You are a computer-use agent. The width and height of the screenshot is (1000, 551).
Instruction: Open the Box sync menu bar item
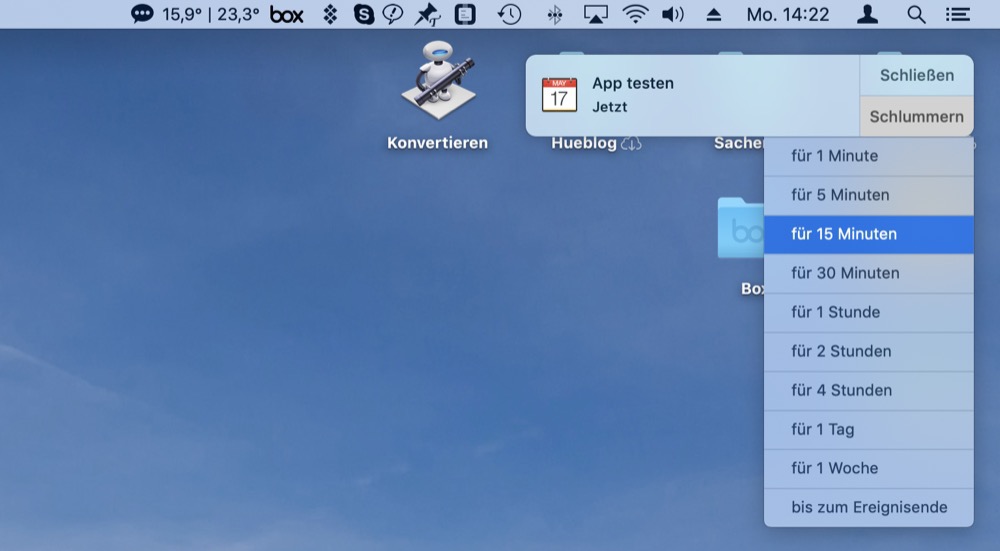coord(287,14)
